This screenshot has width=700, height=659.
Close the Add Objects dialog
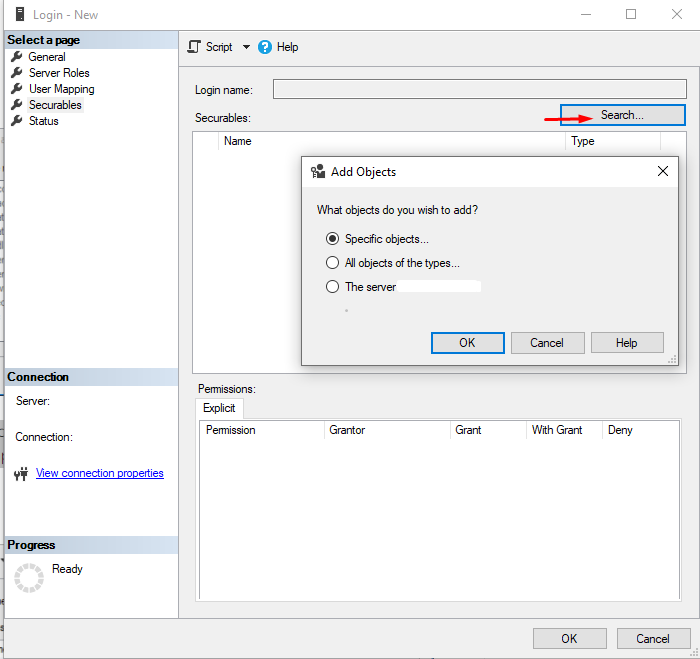(x=663, y=171)
